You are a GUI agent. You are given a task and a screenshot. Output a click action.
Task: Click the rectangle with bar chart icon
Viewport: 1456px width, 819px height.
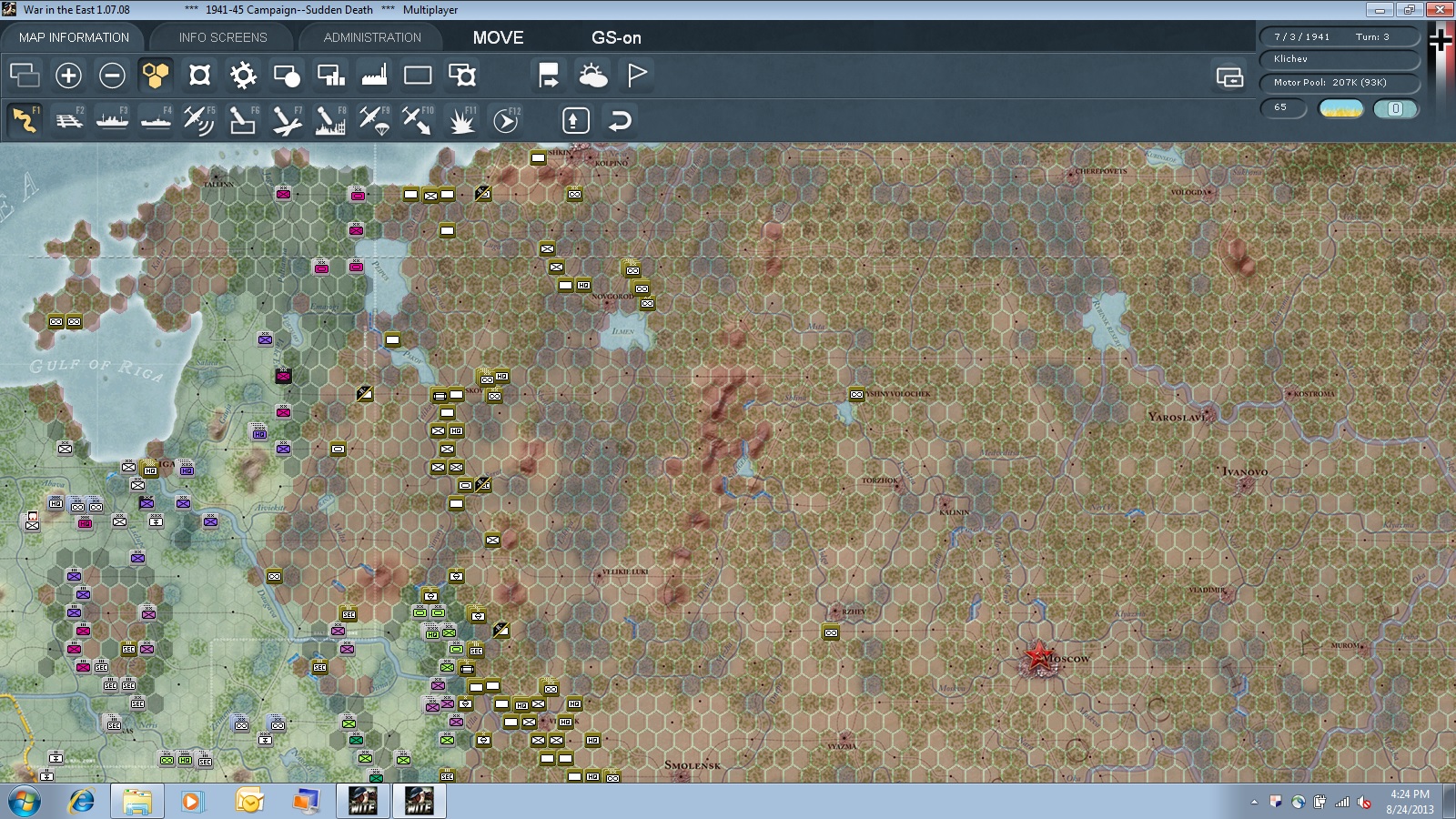330,76
